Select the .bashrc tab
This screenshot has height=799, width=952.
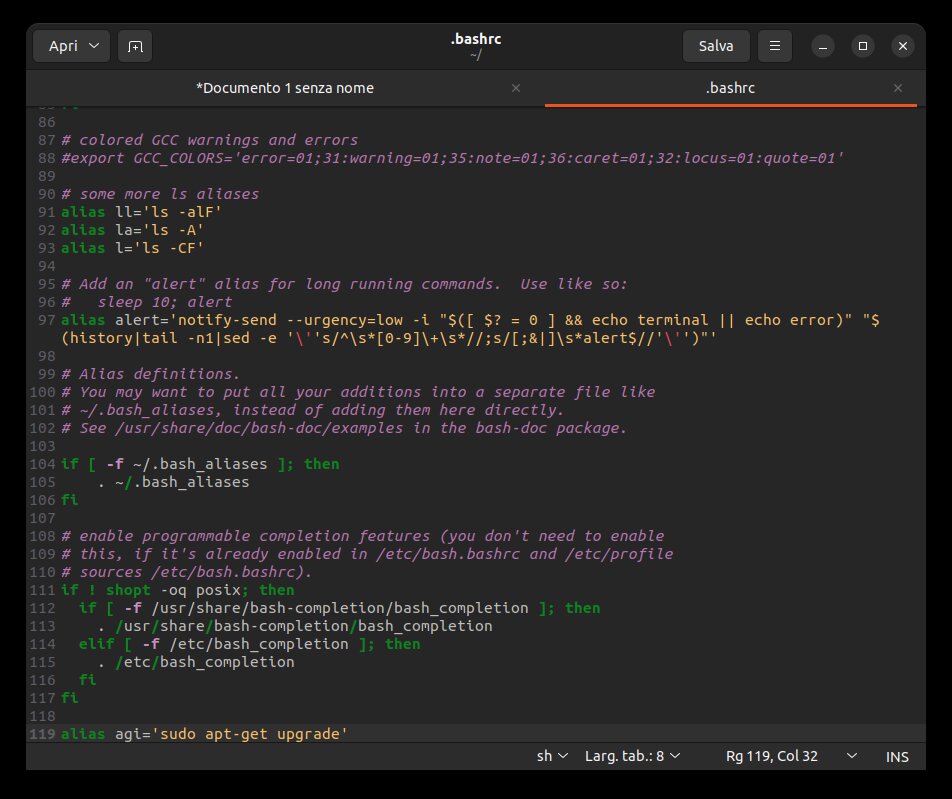[731, 88]
